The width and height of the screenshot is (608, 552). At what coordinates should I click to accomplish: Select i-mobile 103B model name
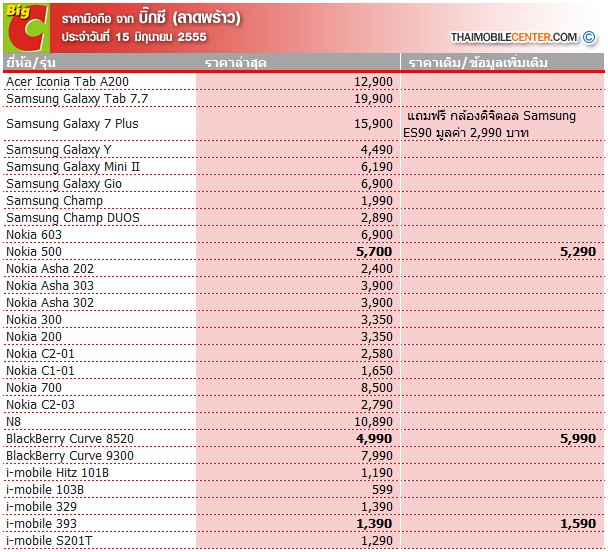pos(45,490)
